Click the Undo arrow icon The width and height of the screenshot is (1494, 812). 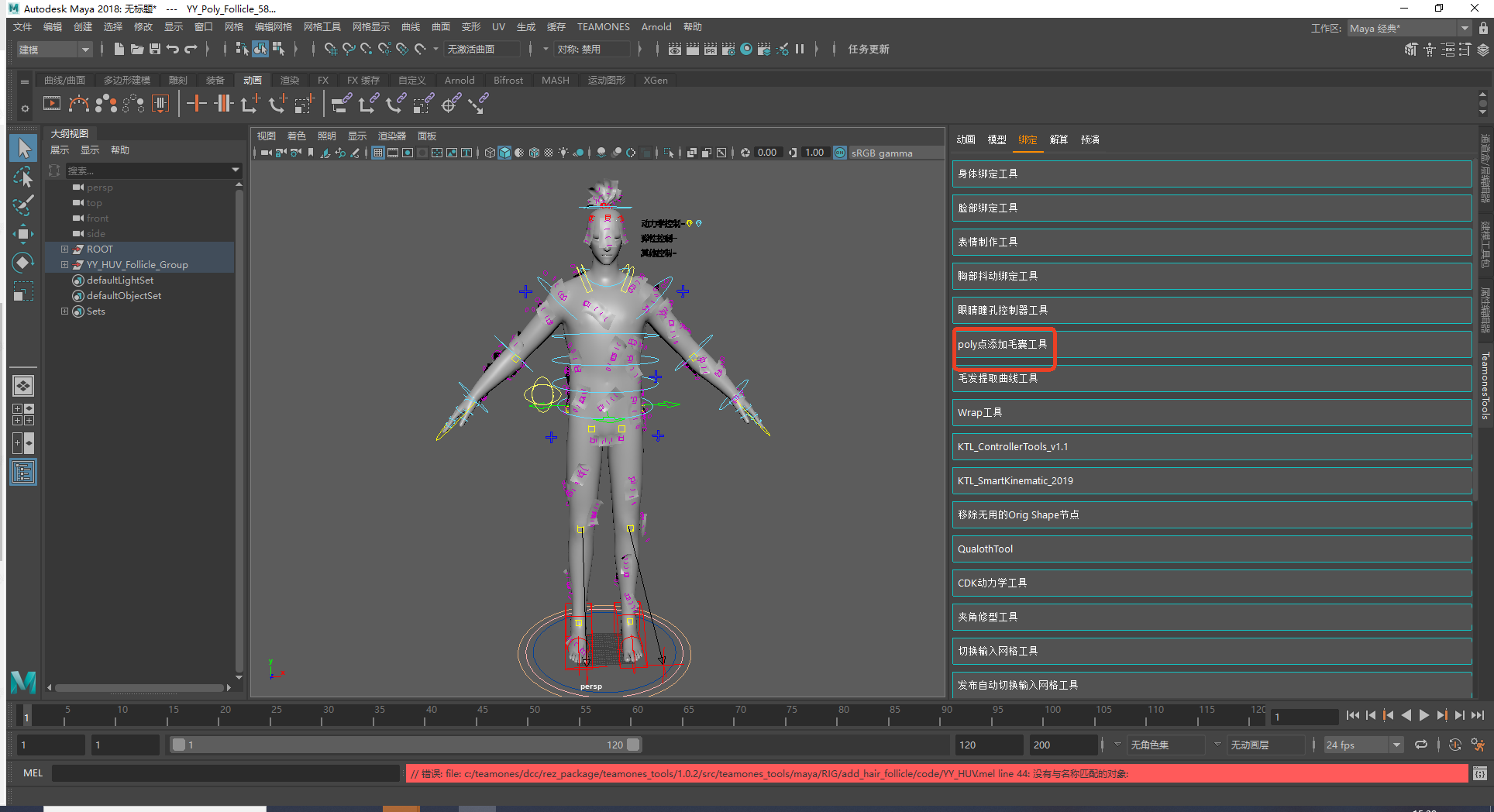[173, 49]
